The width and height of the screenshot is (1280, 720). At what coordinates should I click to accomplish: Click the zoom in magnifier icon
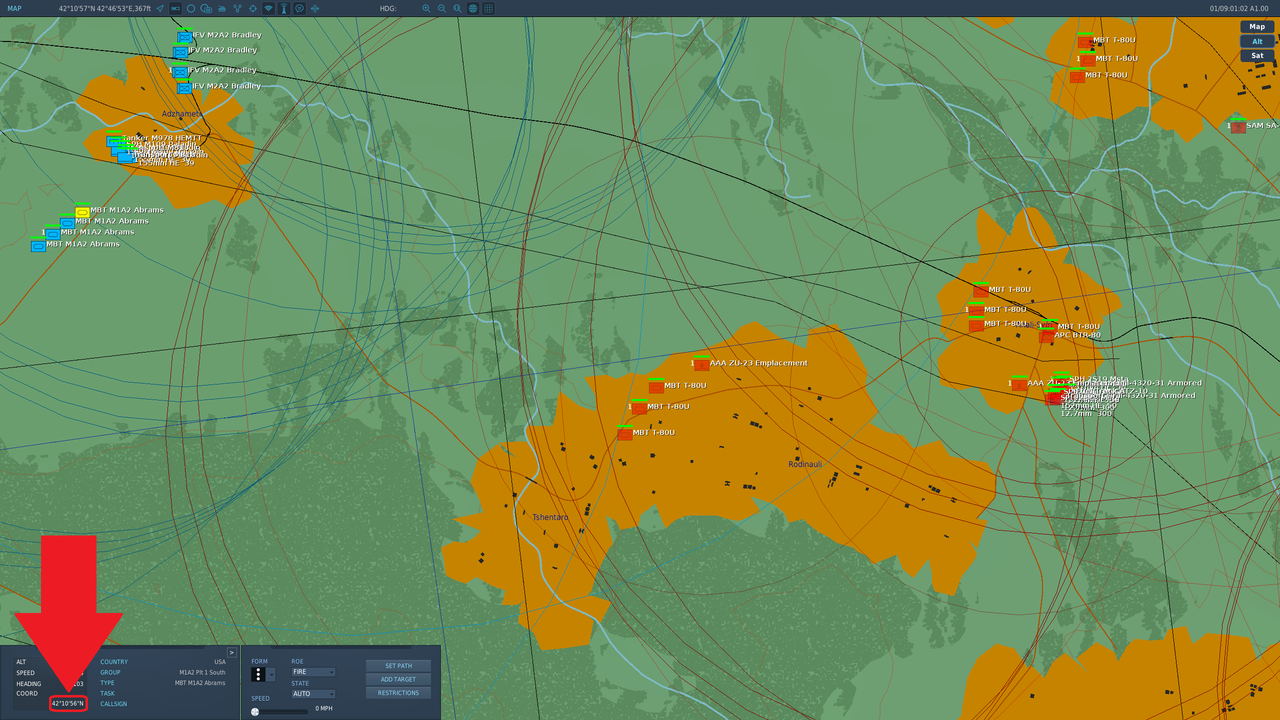click(426, 8)
